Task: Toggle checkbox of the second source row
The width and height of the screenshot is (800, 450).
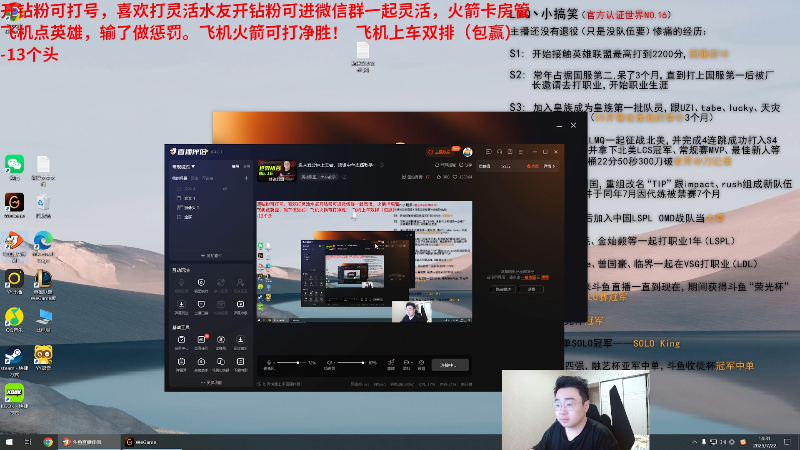Action: point(179,198)
